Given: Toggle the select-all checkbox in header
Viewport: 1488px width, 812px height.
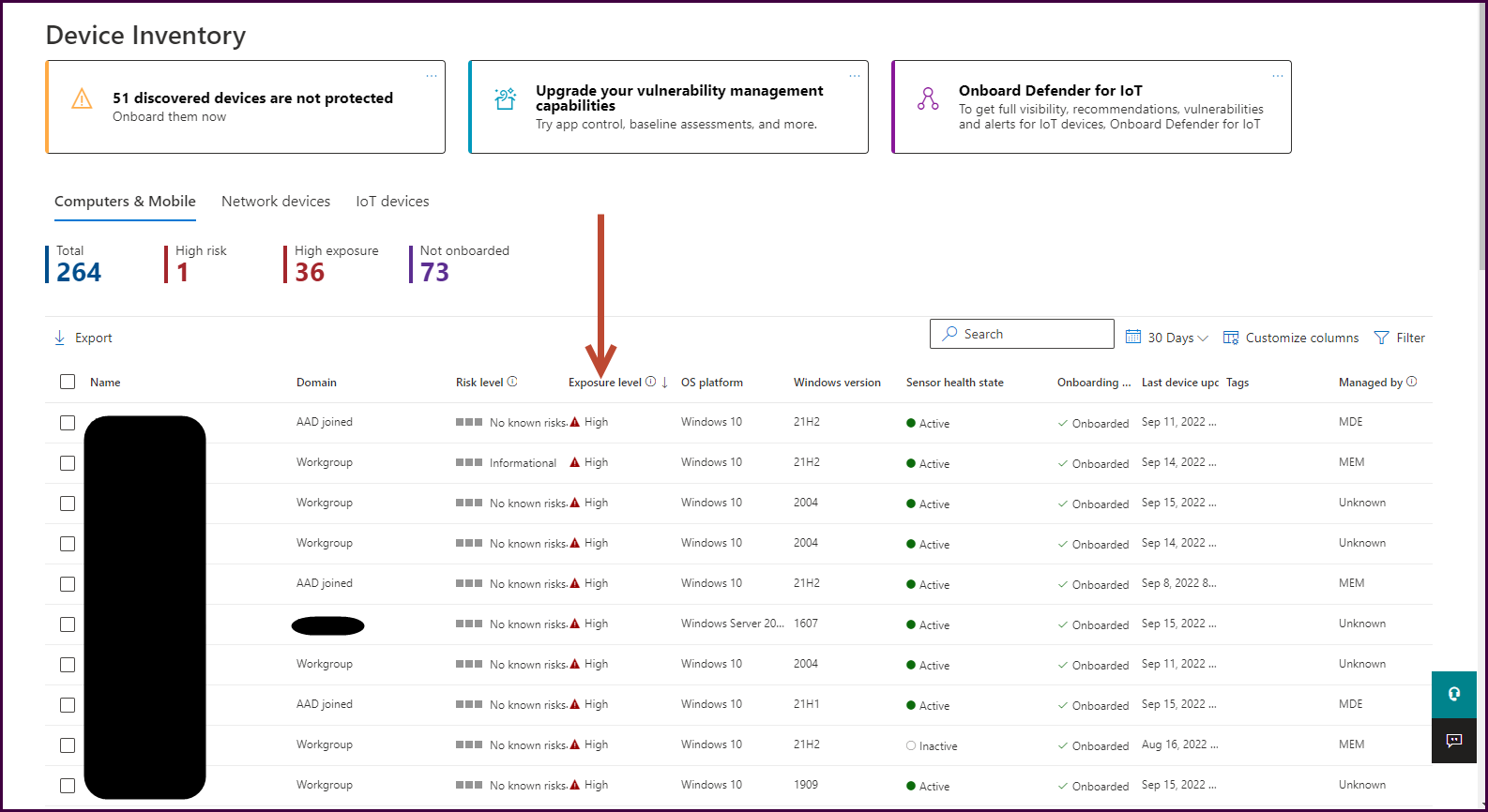Looking at the screenshot, I should 68,382.
